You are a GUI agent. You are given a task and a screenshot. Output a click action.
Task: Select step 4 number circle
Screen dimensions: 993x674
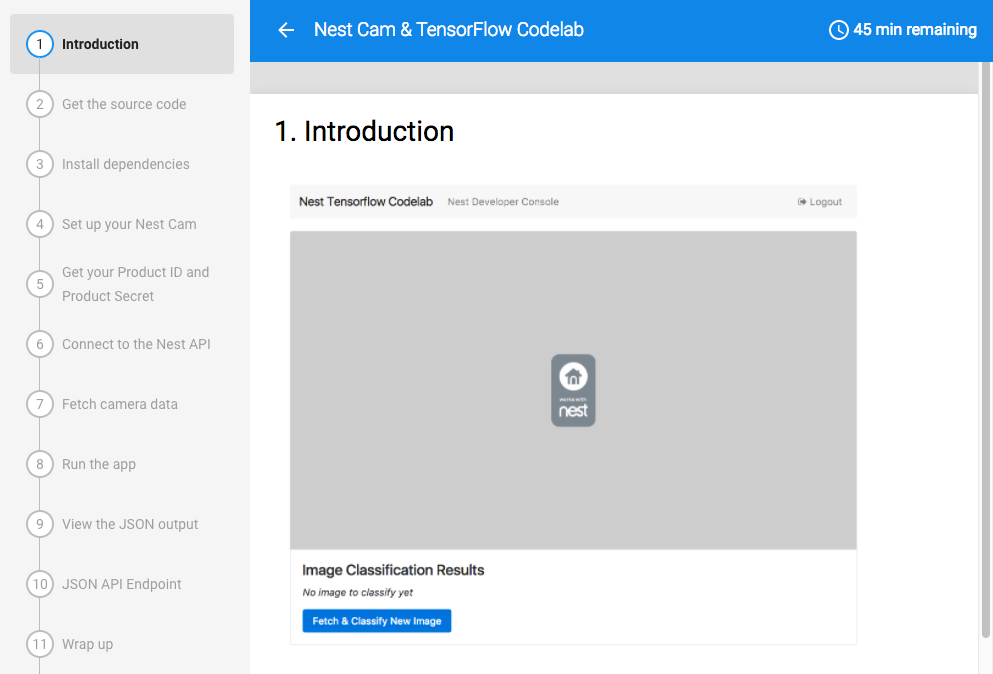click(40, 224)
